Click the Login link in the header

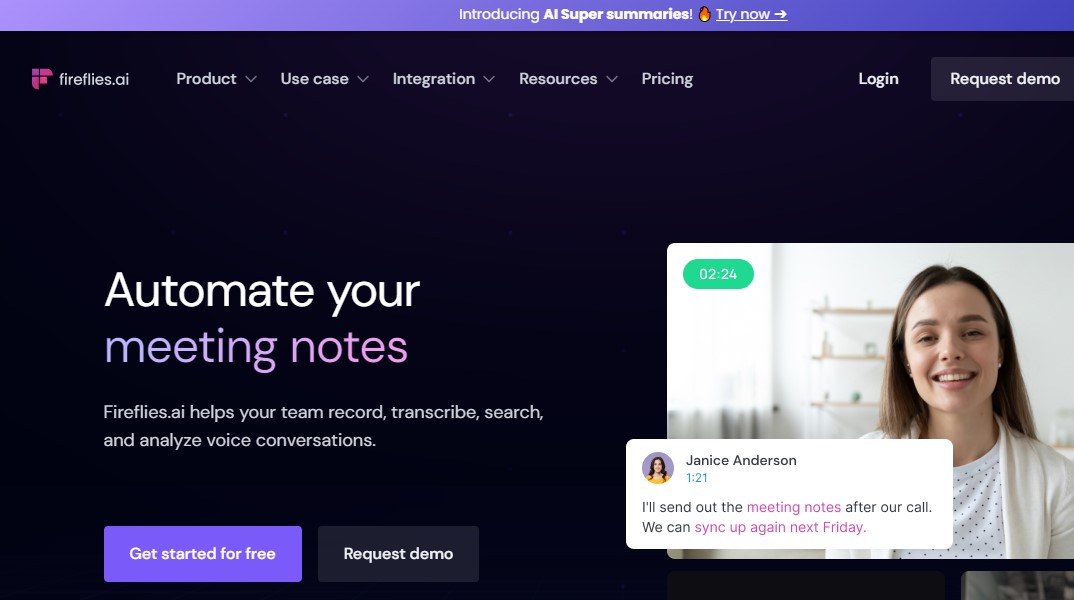(x=878, y=79)
